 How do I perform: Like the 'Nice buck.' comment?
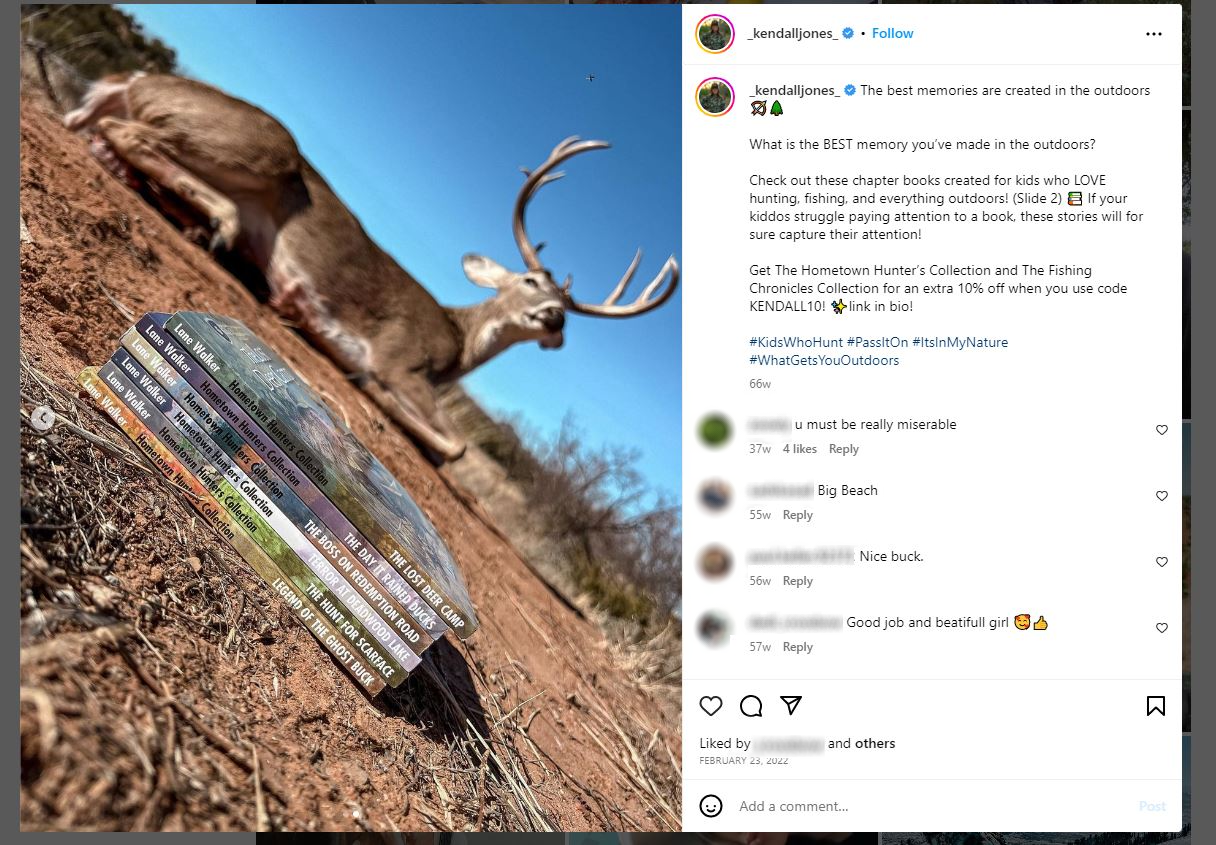coord(1162,562)
